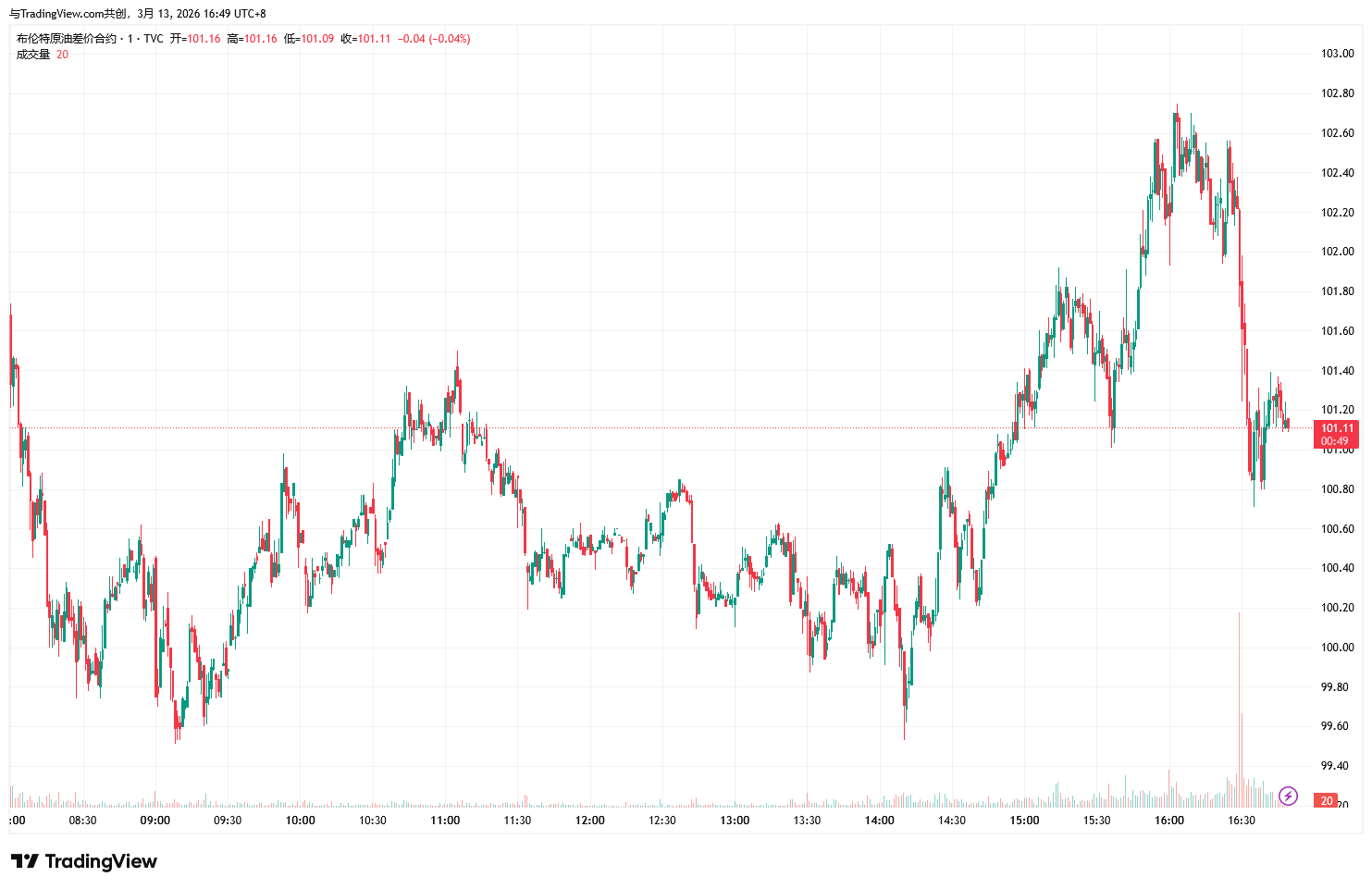Click the tallest red volume bar near 16:30
Image resolution: width=1372 pixels, height=889 pixels.
[1239, 703]
